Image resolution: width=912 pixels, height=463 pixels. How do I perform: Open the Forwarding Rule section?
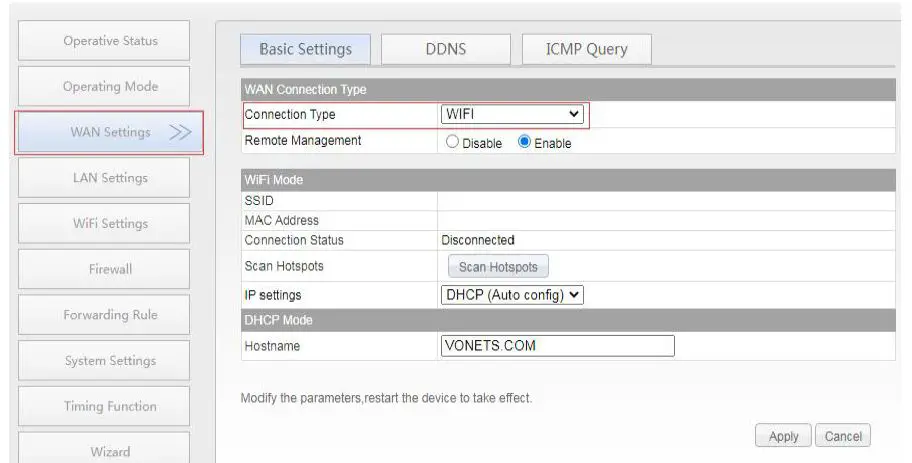[x=110, y=315]
